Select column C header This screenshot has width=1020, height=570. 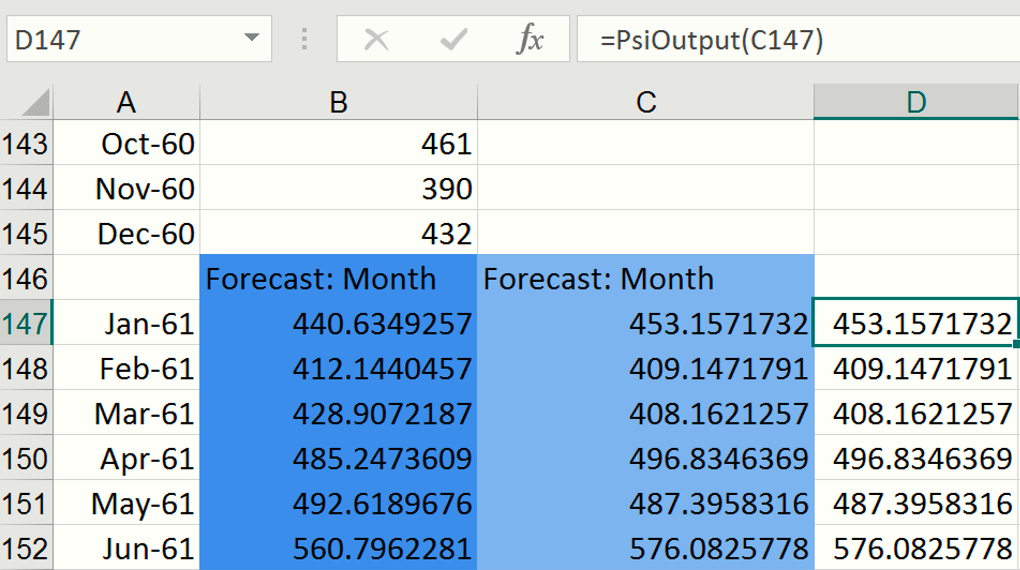coord(646,102)
